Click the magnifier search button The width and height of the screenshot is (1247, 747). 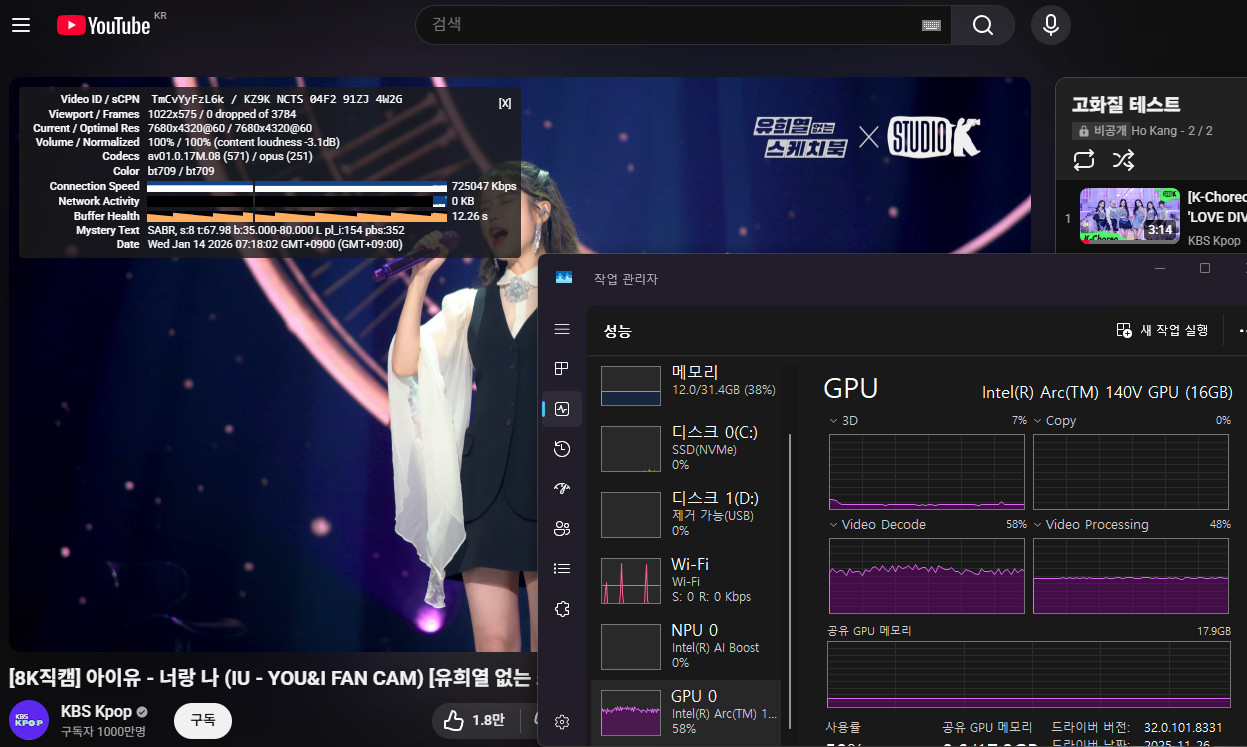(982, 25)
